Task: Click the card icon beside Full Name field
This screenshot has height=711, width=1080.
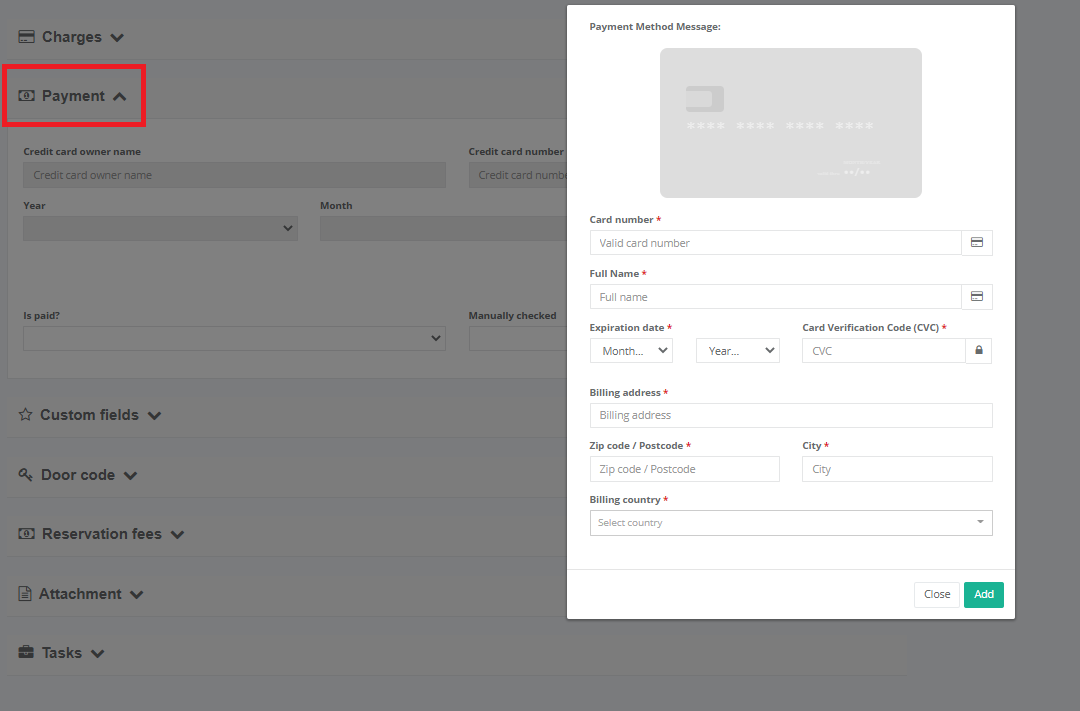Action: [977, 297]
